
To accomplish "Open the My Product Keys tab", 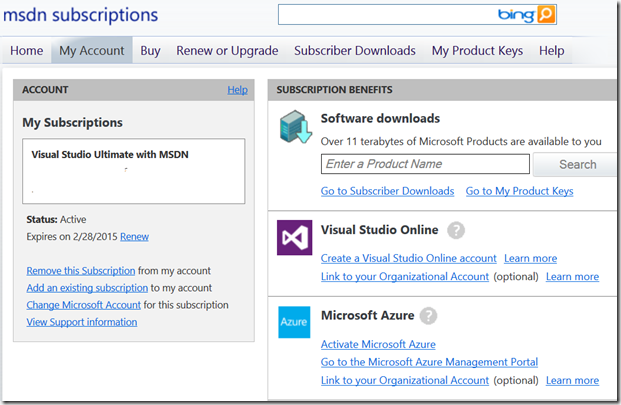I will point(477,51).
